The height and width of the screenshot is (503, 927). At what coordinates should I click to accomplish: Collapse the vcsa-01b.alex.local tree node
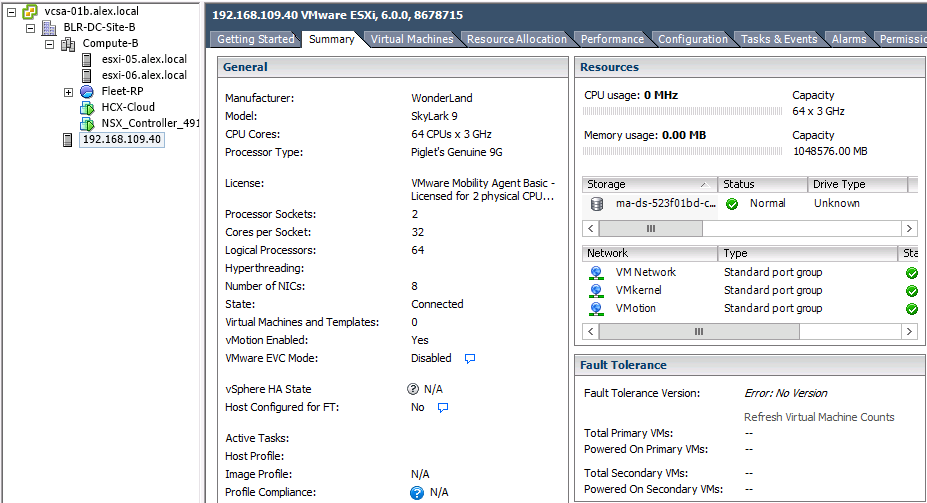tap(10, 11)
